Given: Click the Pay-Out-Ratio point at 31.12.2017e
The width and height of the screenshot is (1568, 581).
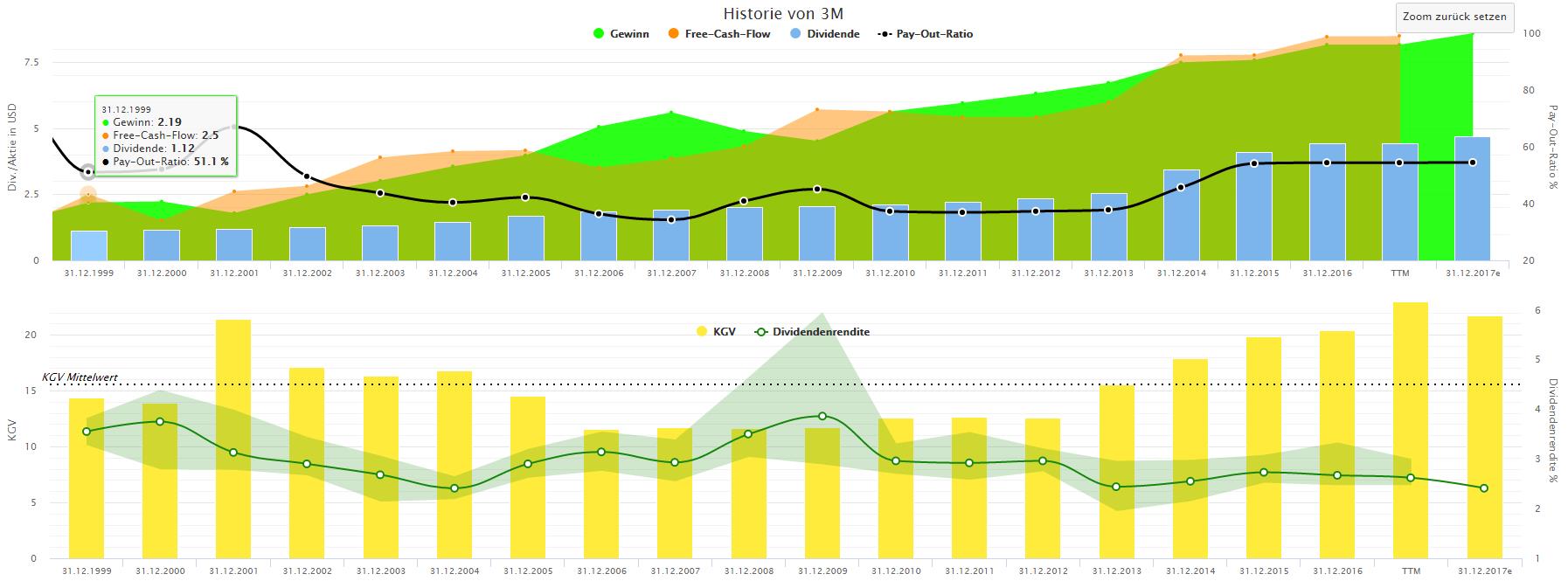Looking at the screenshot, I should click(x=1472, y=163).
